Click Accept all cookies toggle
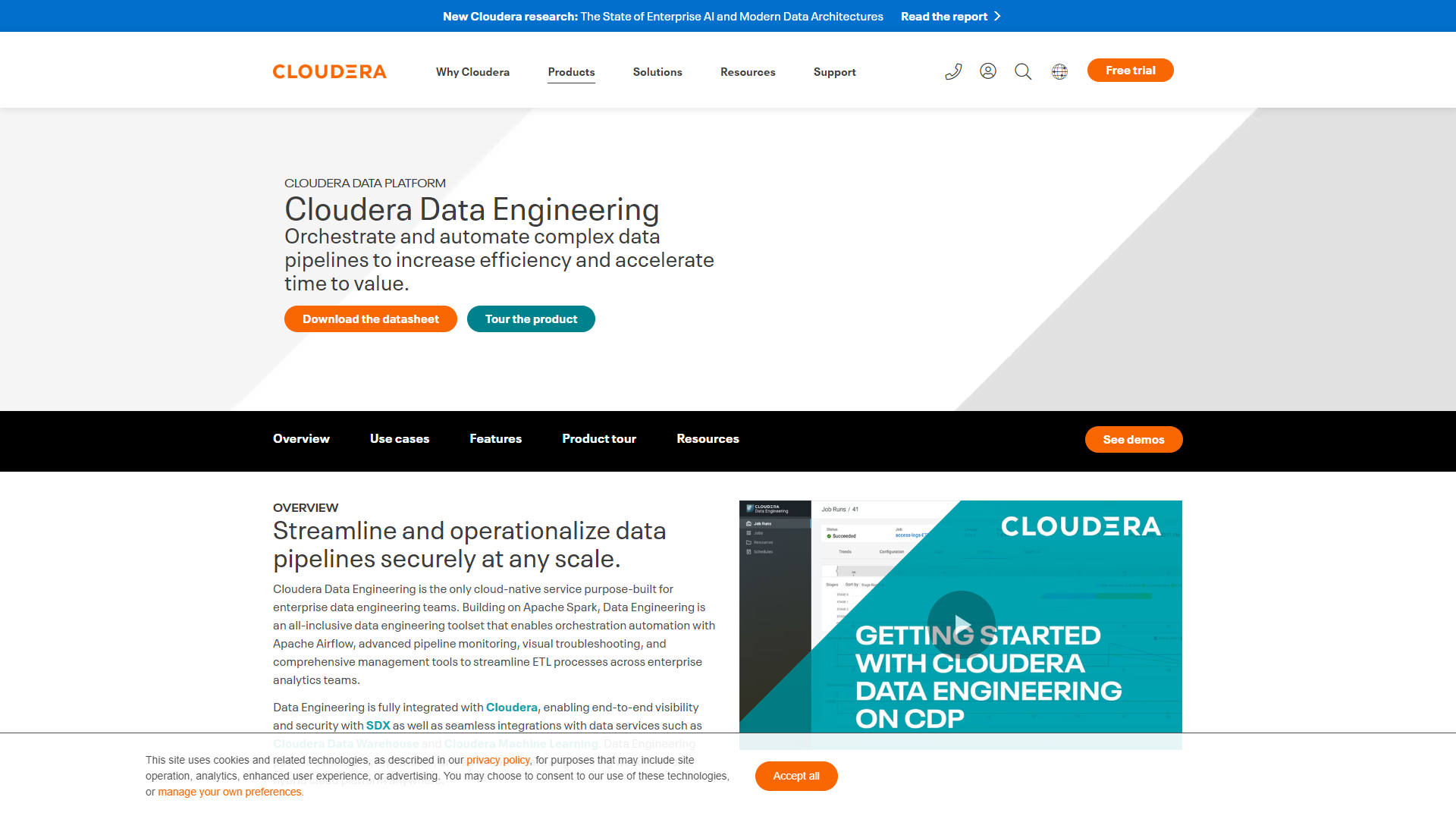This screenshot has width=1456, height=819. 796,775
